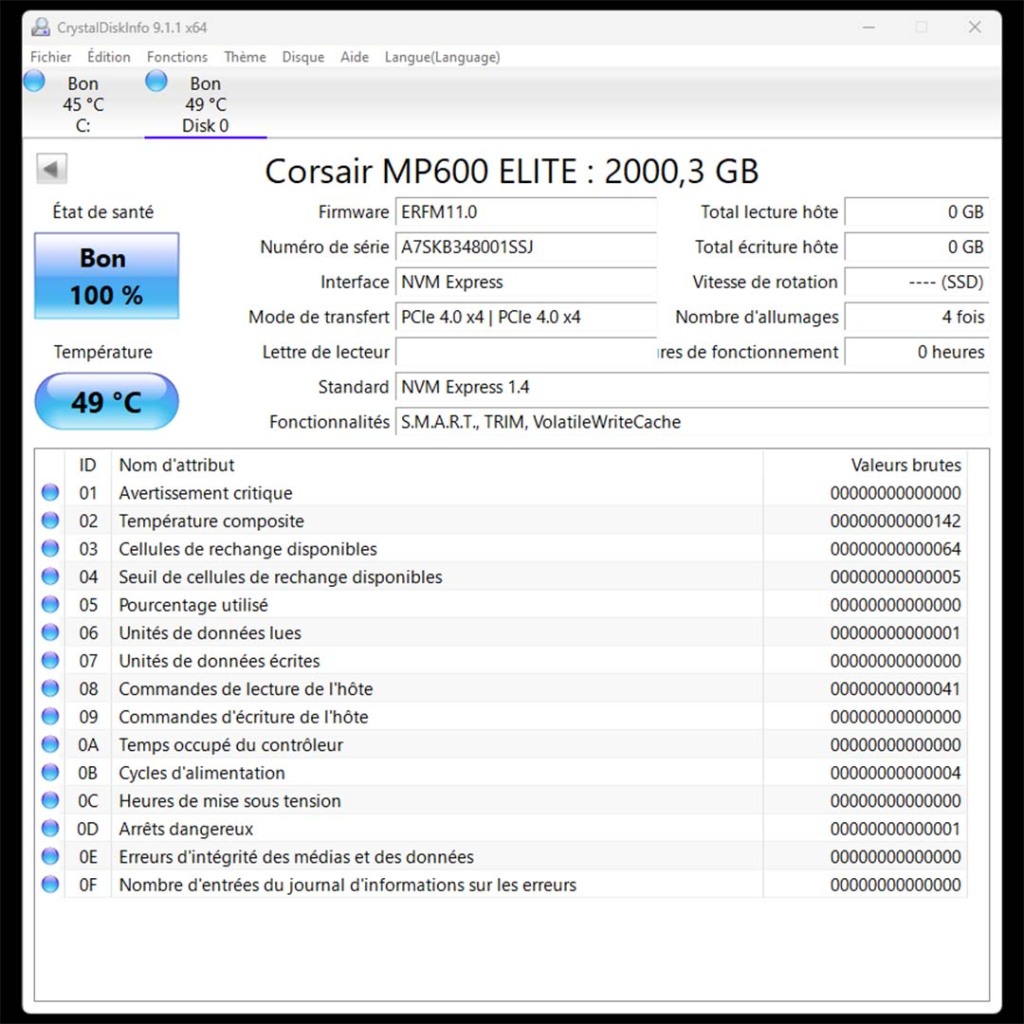Click status dot of Commandes de lecture row
The image size is (1024, 1024).
click(x=50, y=688)
